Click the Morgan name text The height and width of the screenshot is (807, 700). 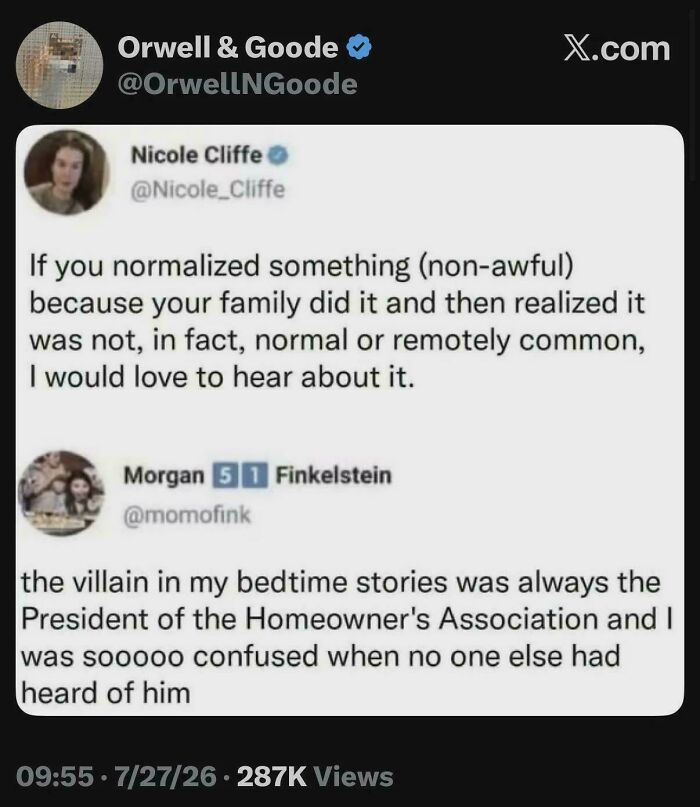164,475
